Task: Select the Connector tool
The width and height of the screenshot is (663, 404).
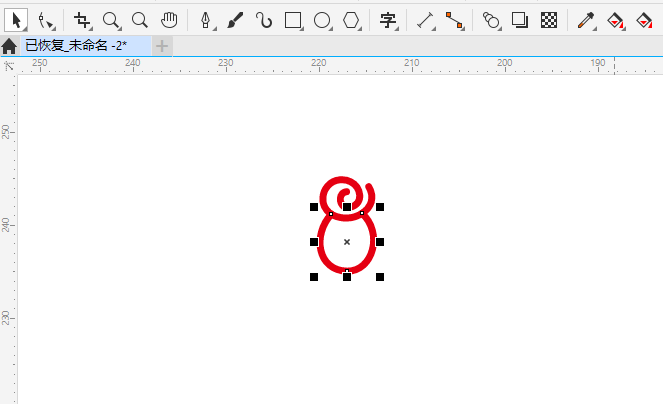Action: (455, 20)
